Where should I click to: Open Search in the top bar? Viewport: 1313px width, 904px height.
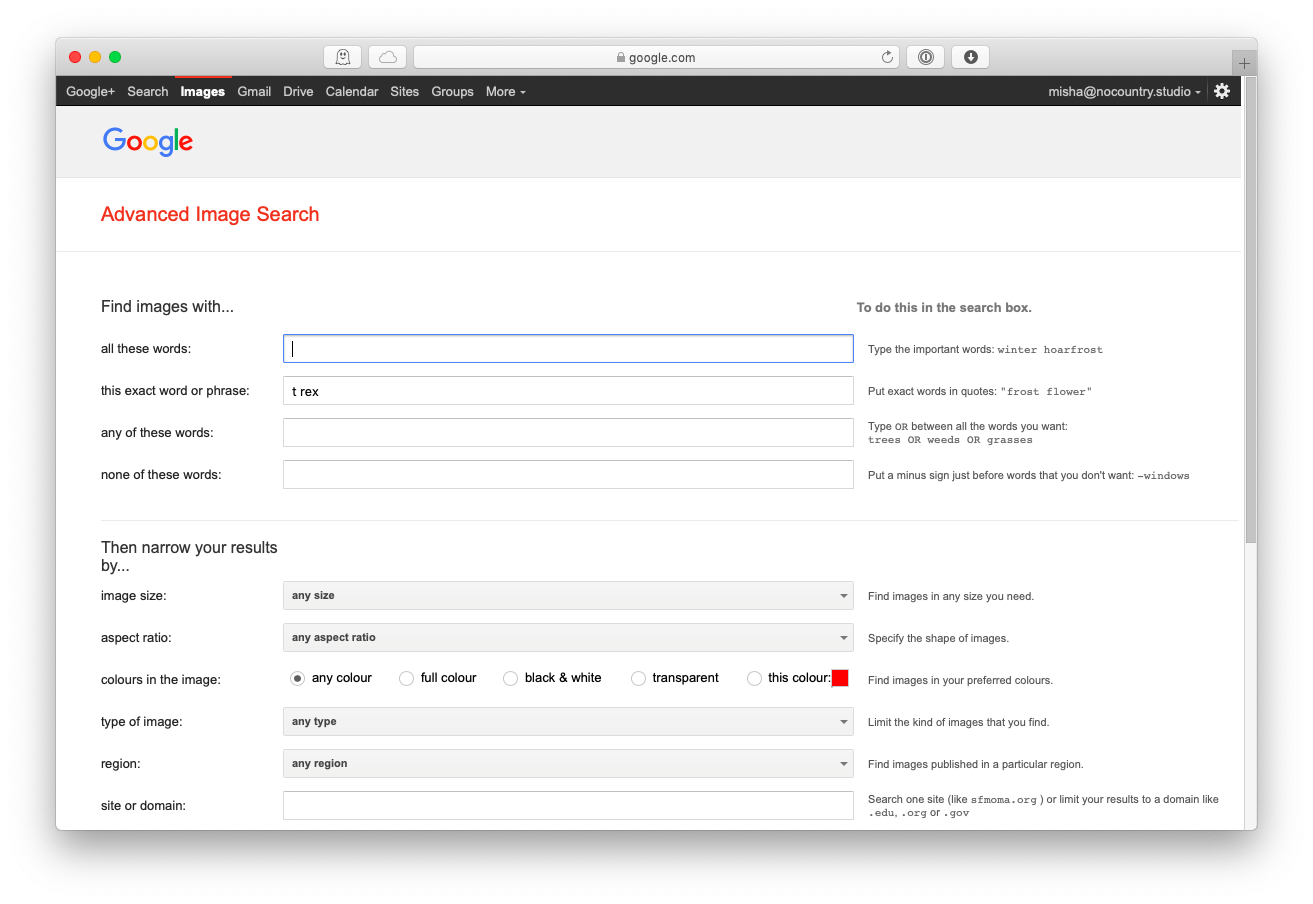147,91
